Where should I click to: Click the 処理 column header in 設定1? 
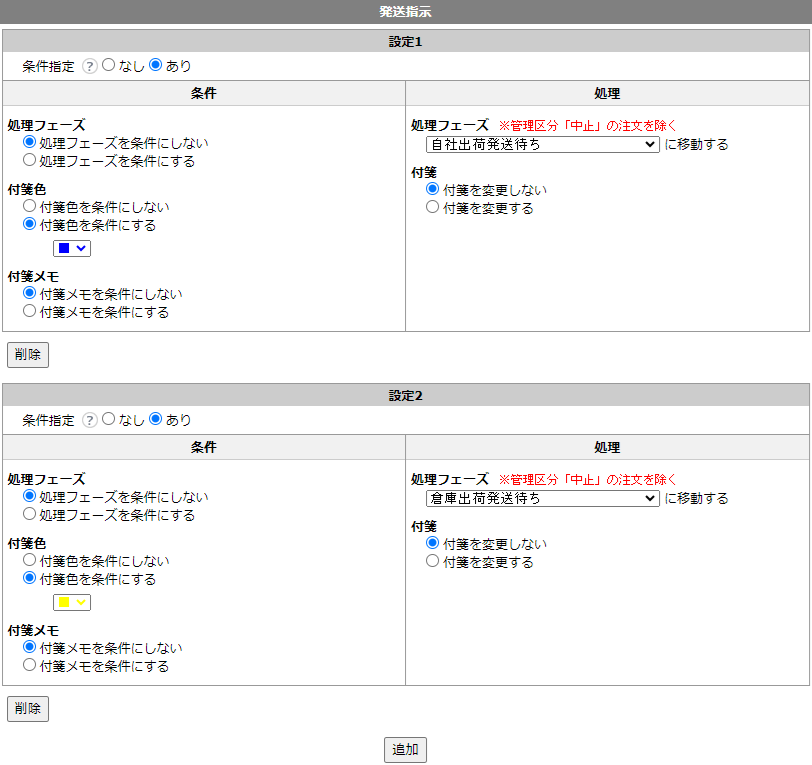(607, 93)
